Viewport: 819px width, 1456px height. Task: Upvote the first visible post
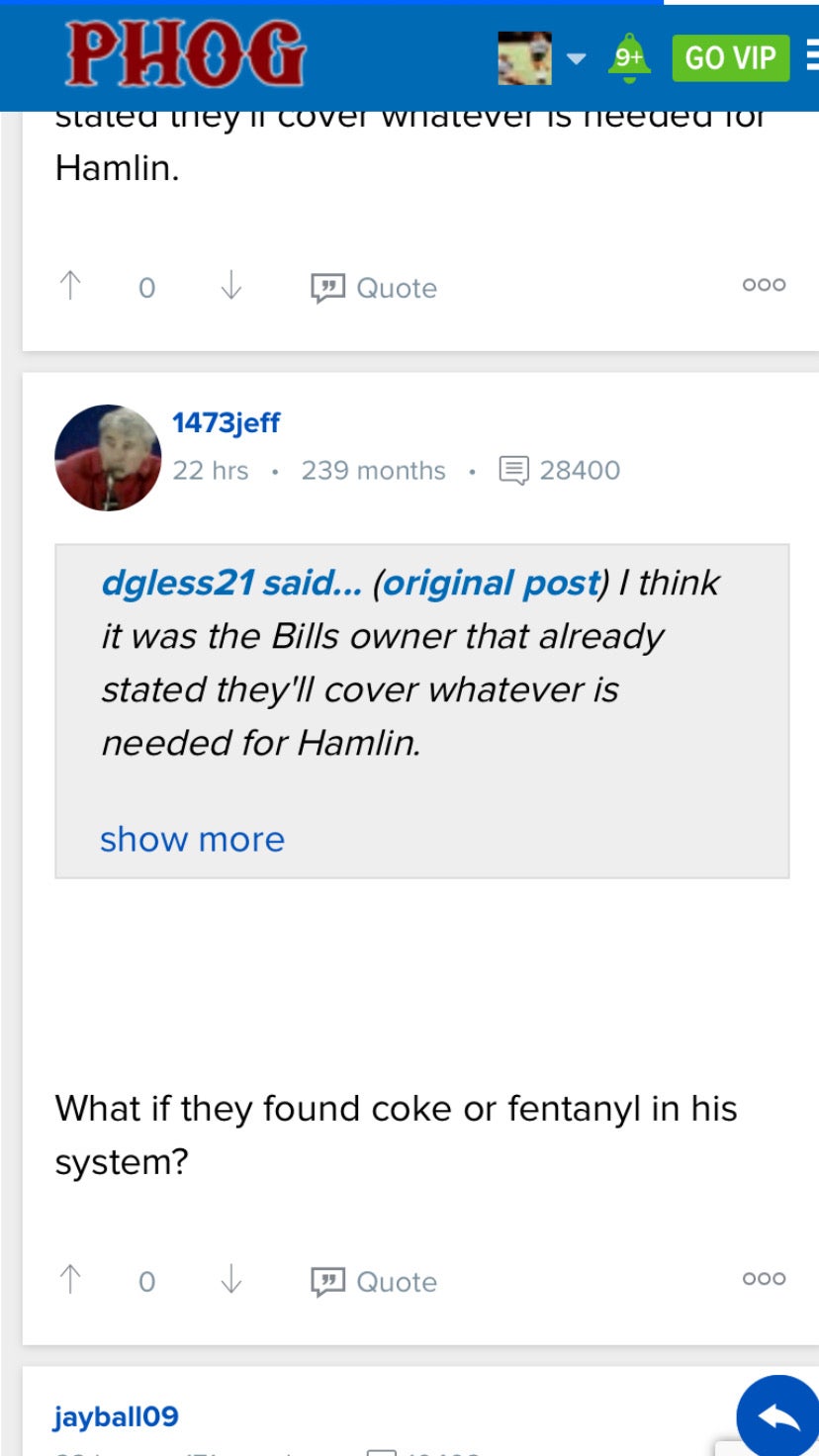(x=68, y=288)
